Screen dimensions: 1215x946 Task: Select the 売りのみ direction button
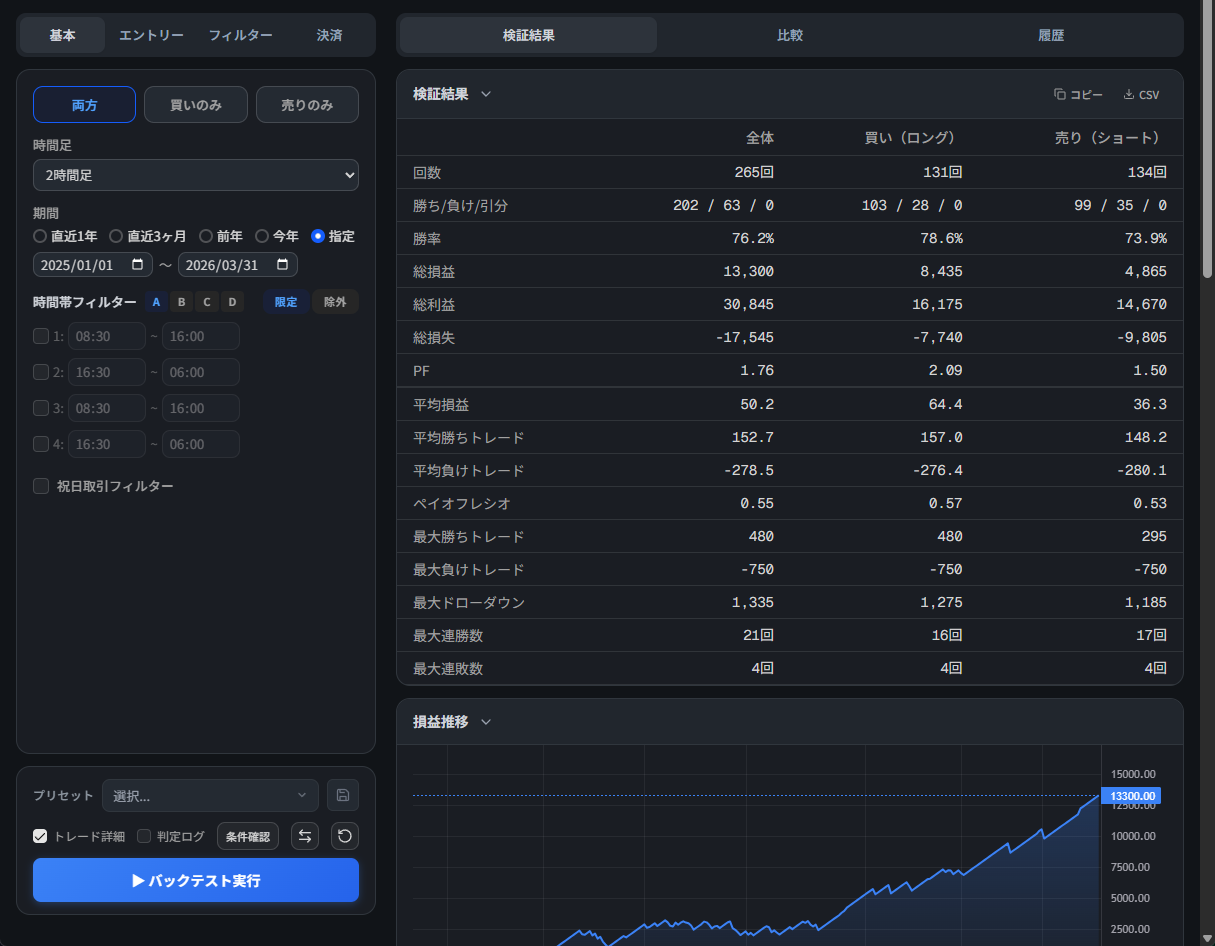tap(307, 105)
